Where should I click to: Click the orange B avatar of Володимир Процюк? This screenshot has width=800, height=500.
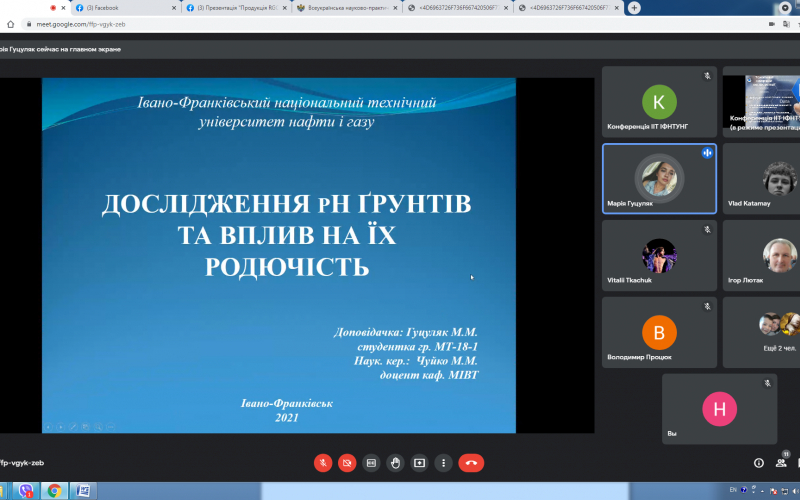(659, 333)
